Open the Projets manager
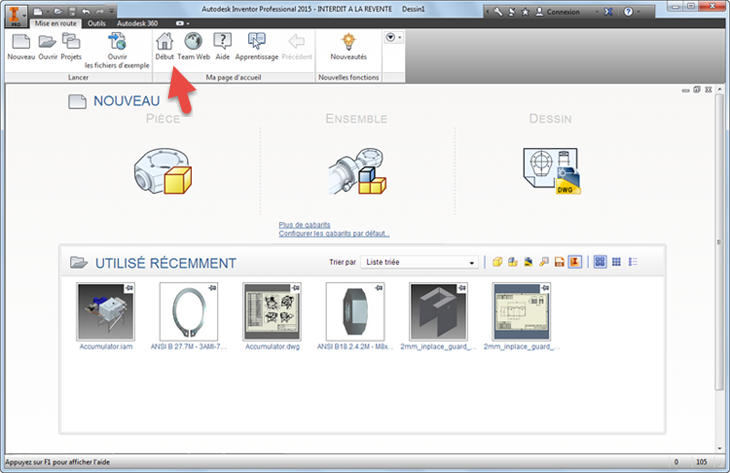Screen dimensions: 730x473 coord(71,47)
